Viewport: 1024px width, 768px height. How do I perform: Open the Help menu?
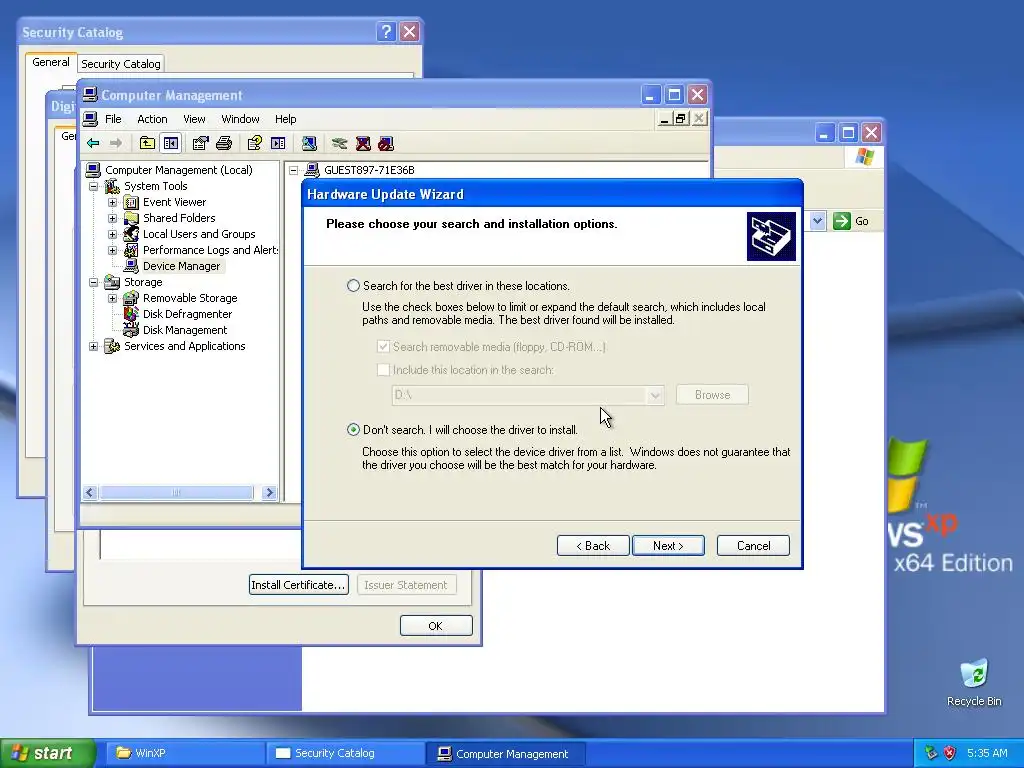pos(285,119)
